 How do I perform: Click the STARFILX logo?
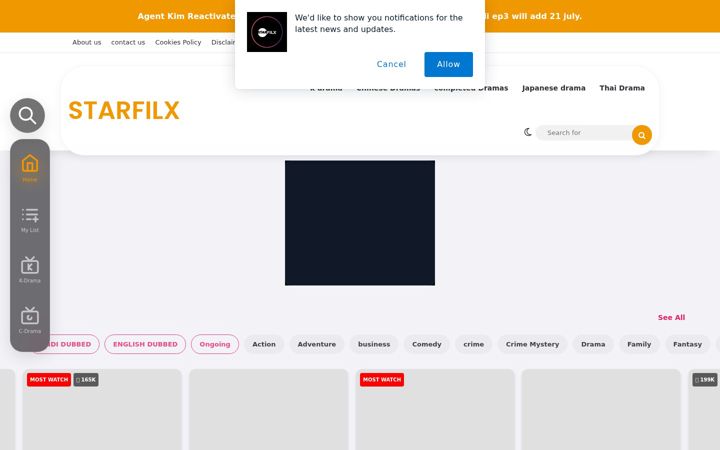(x=124, y=111)
